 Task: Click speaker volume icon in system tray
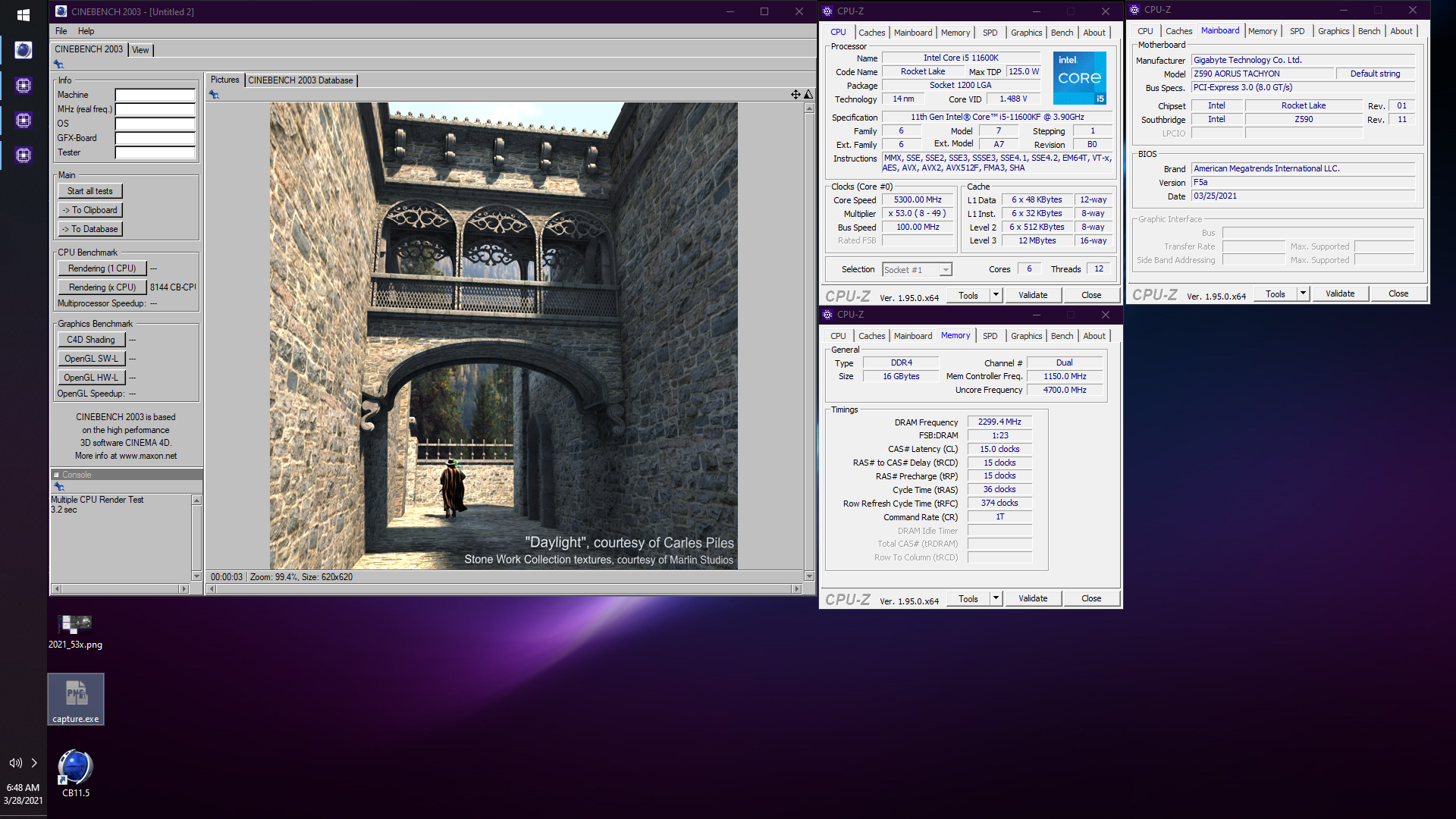coord(15,763)
